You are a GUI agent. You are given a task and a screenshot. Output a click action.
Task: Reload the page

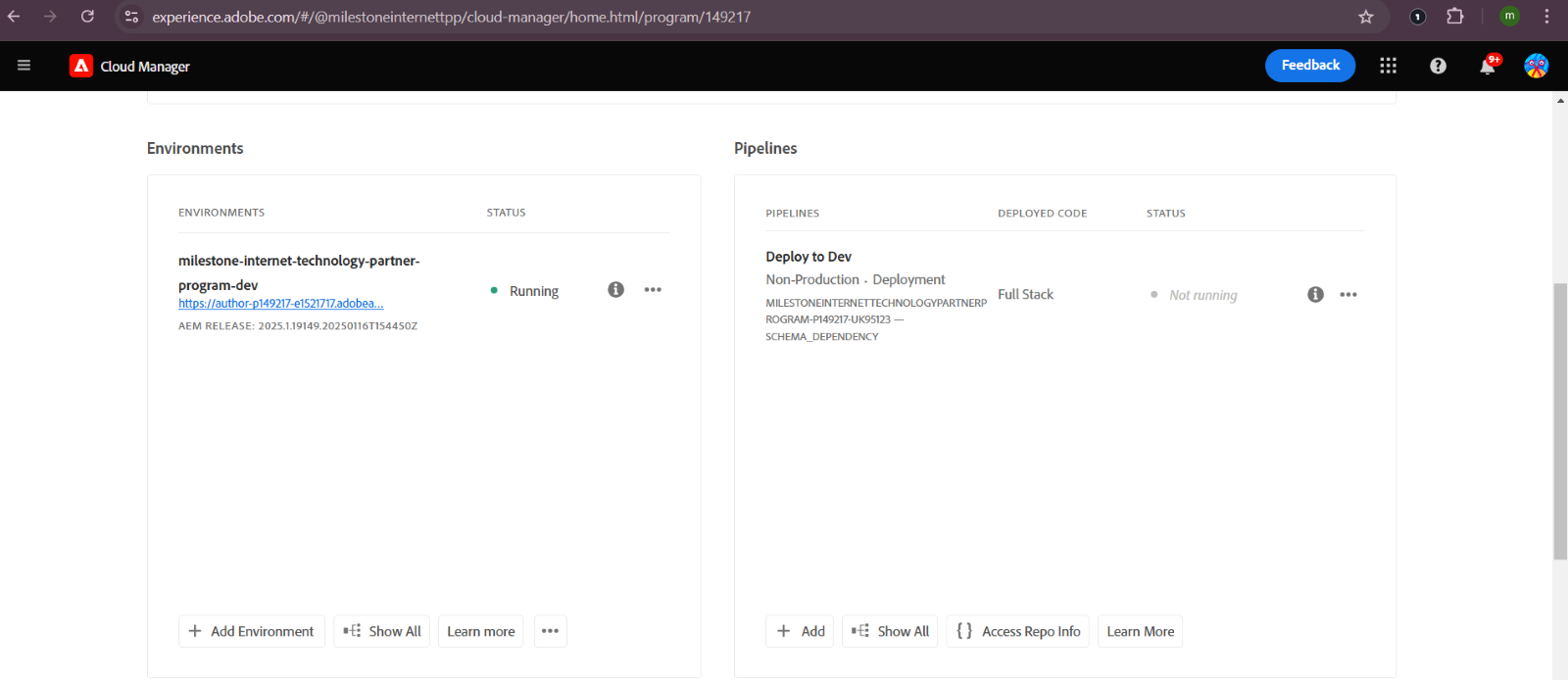(87, 17)
